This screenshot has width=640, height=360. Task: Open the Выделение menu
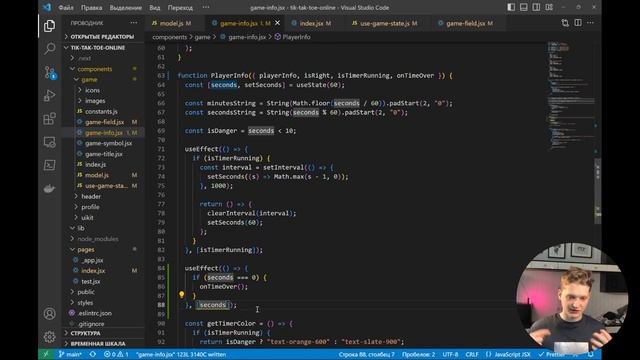click(x=126, y=8)
